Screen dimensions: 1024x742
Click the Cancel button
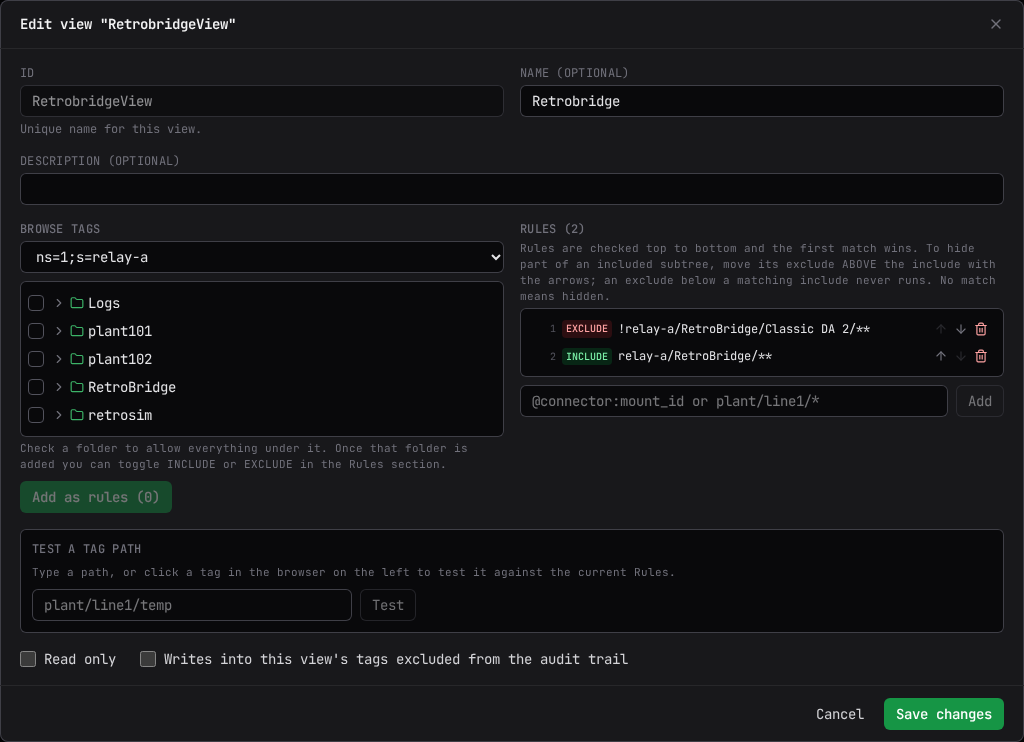pyautogui.click(x=840, y=715)
